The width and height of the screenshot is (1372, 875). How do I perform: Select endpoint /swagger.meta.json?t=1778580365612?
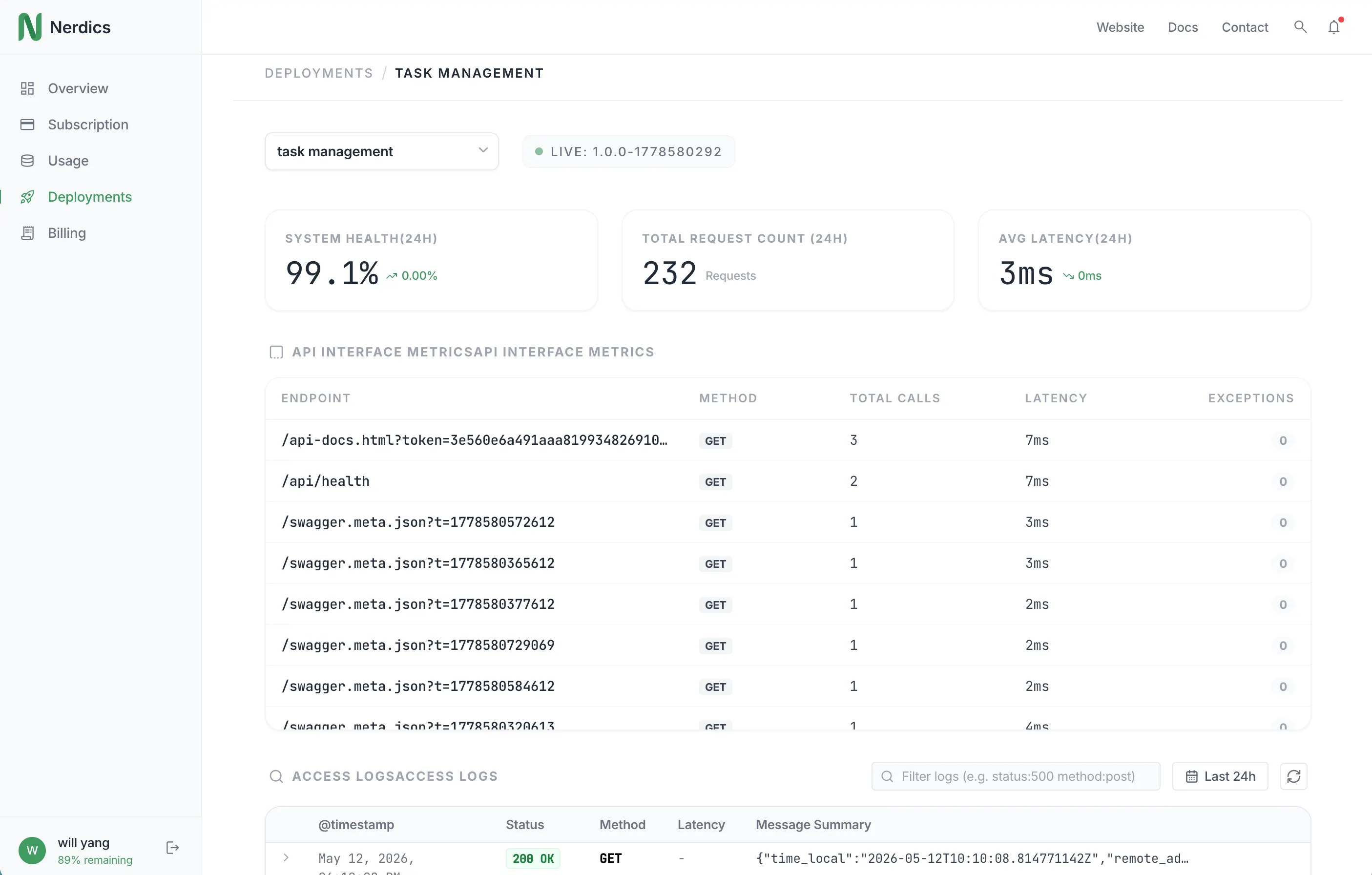(788, 563)
